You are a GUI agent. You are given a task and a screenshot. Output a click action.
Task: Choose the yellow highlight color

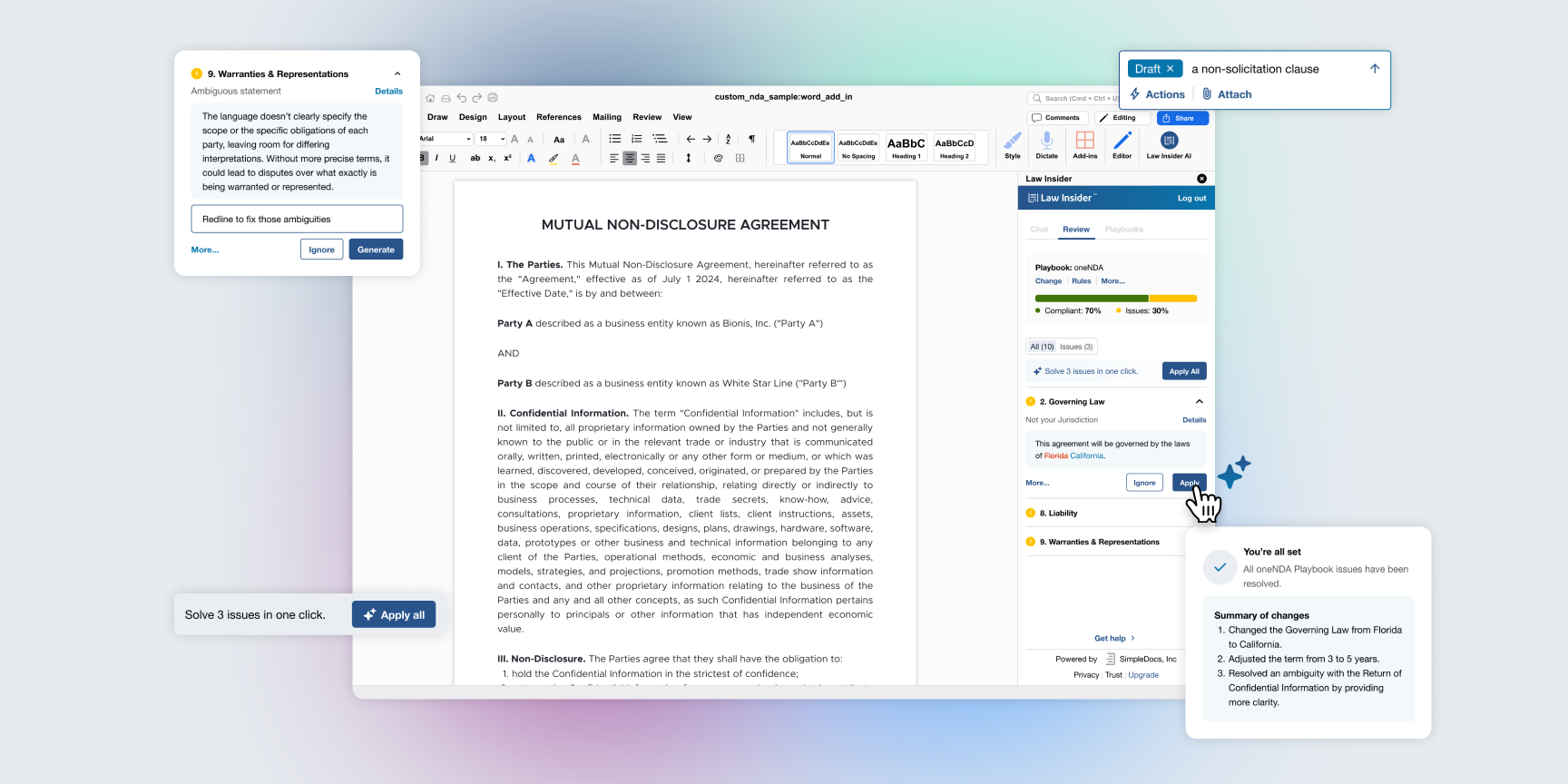tap(554, 158)
